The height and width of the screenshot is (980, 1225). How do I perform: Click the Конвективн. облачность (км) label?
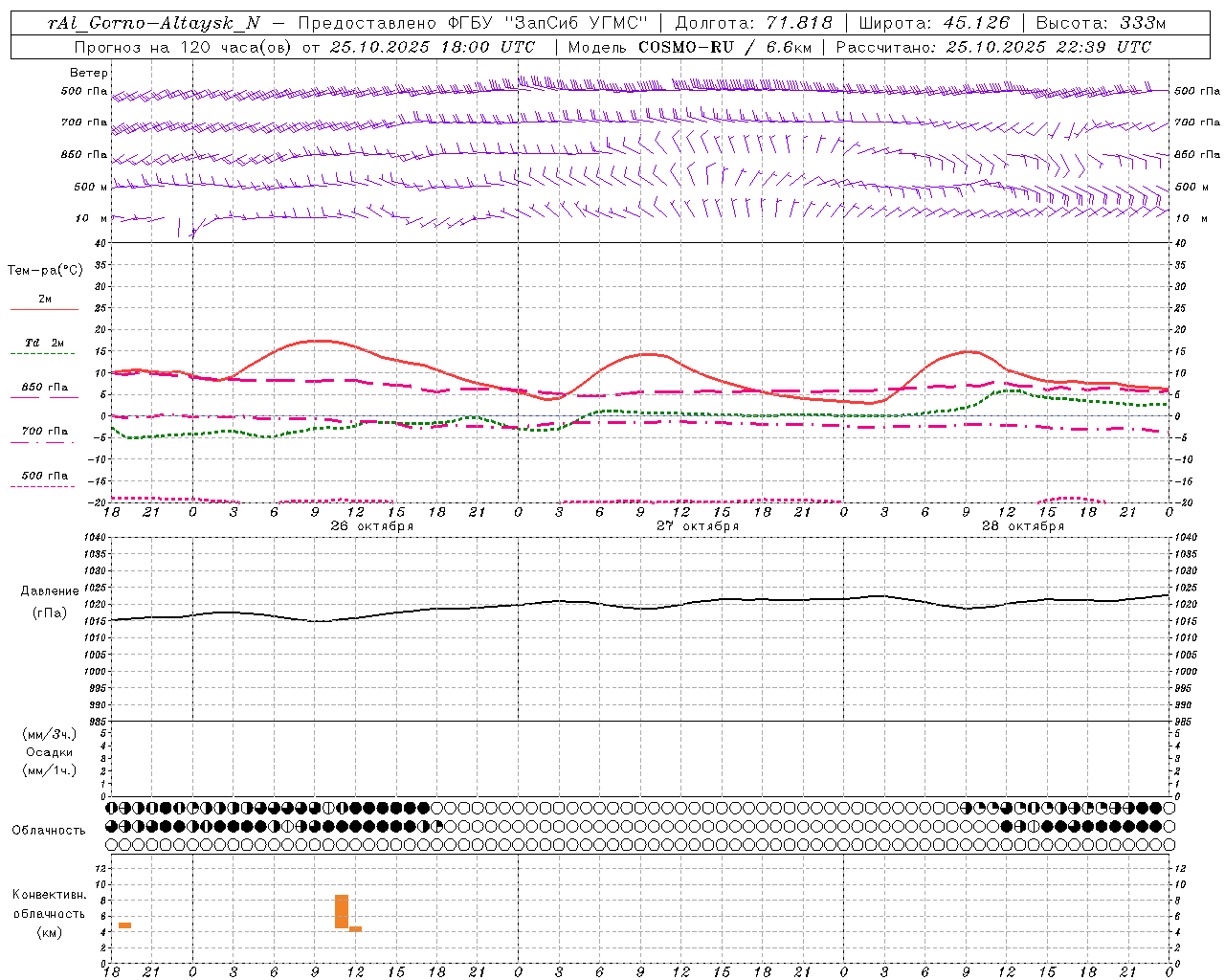(x=49, y=913)
